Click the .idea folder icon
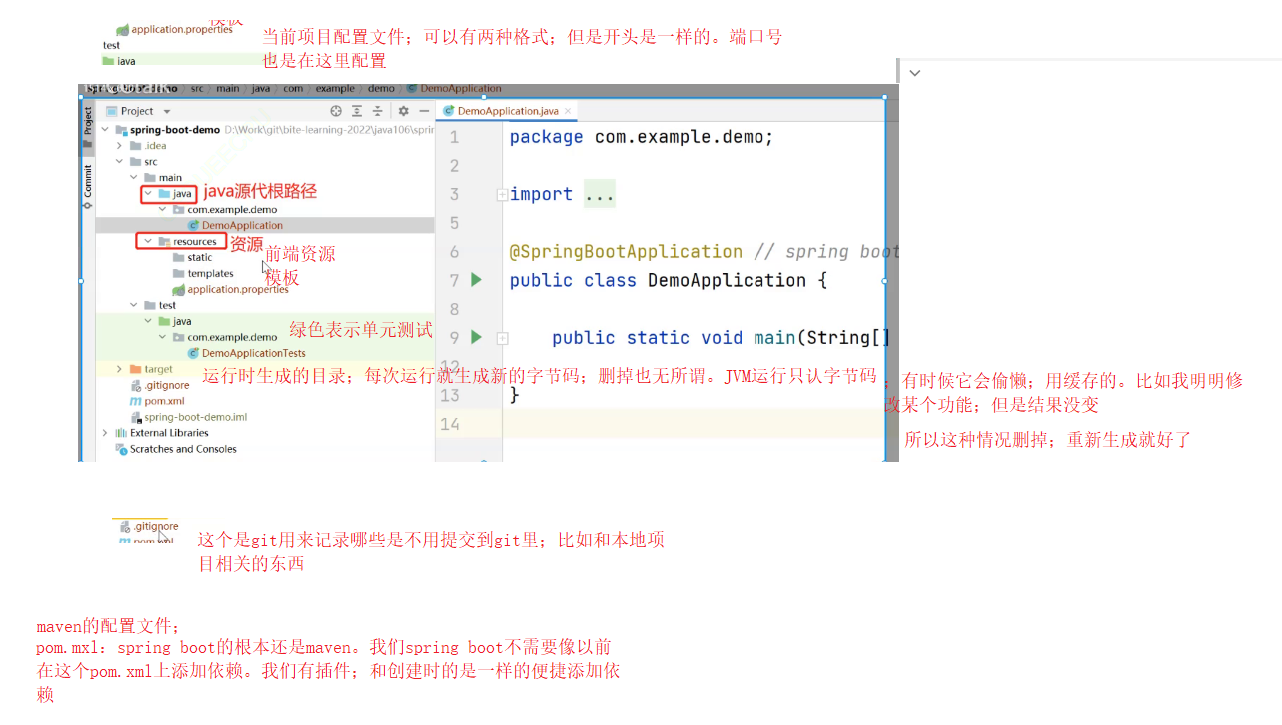 [137, 146]
